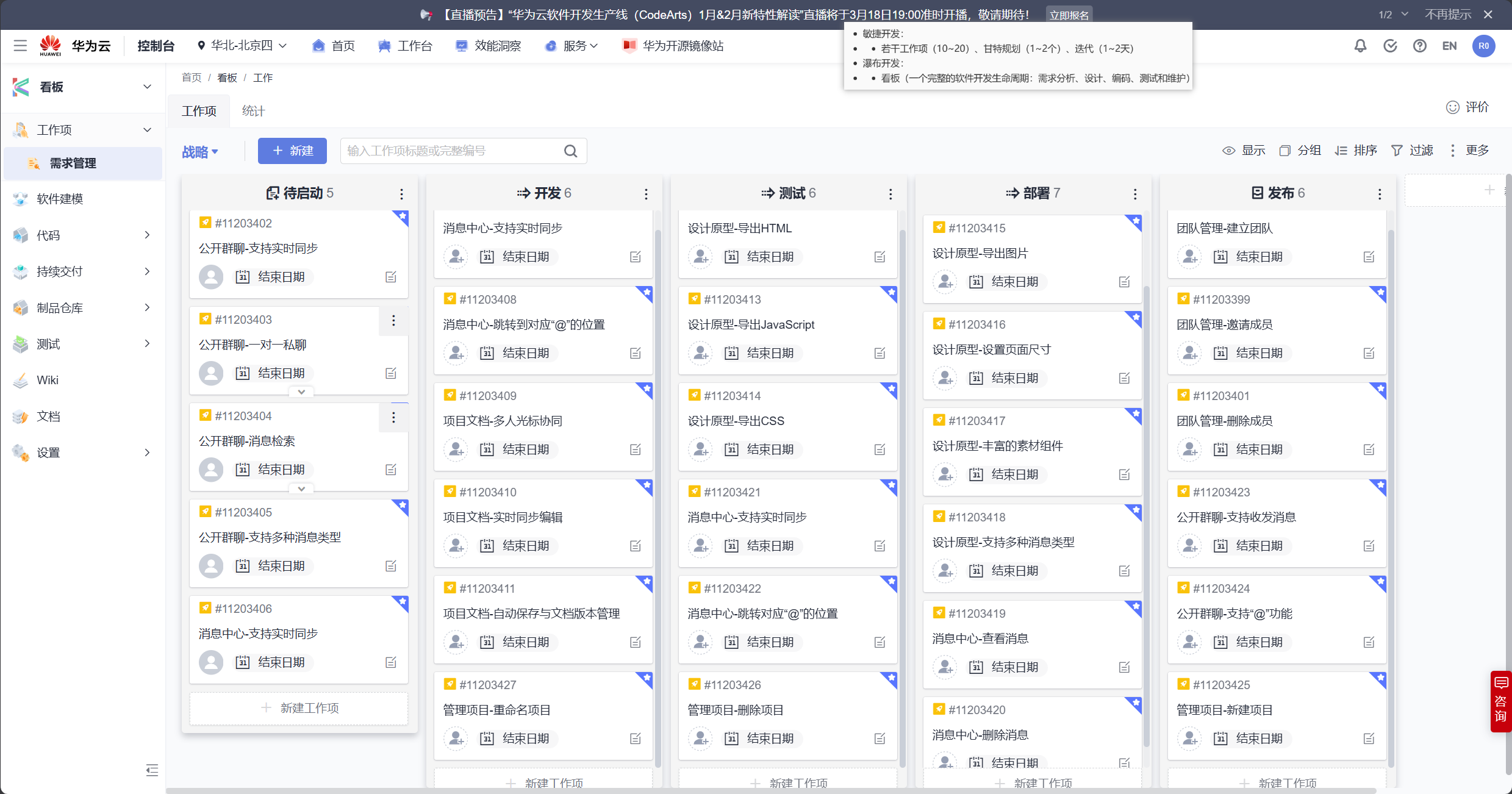Open the task check-circle icon beside notifications
The height and width of the screenshot is (794, 1512).
(1390, 45)
